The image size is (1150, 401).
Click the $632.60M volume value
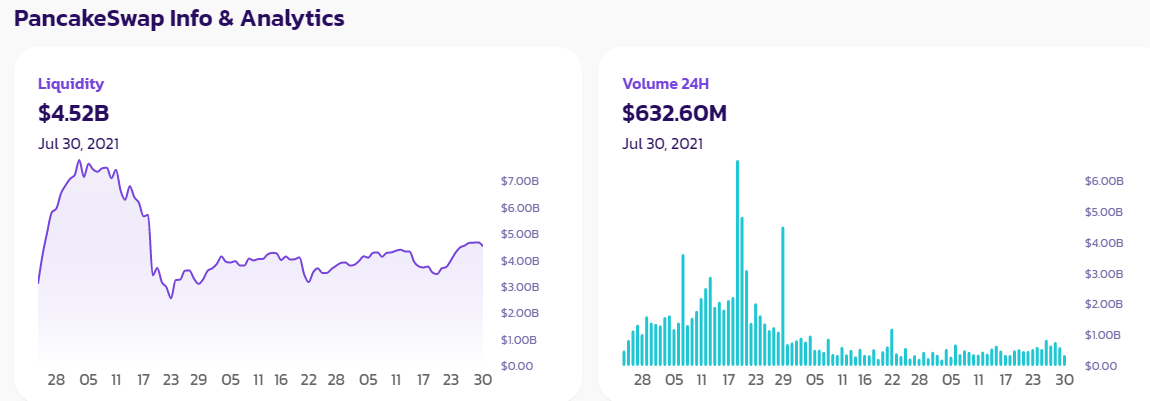[675, 114]
